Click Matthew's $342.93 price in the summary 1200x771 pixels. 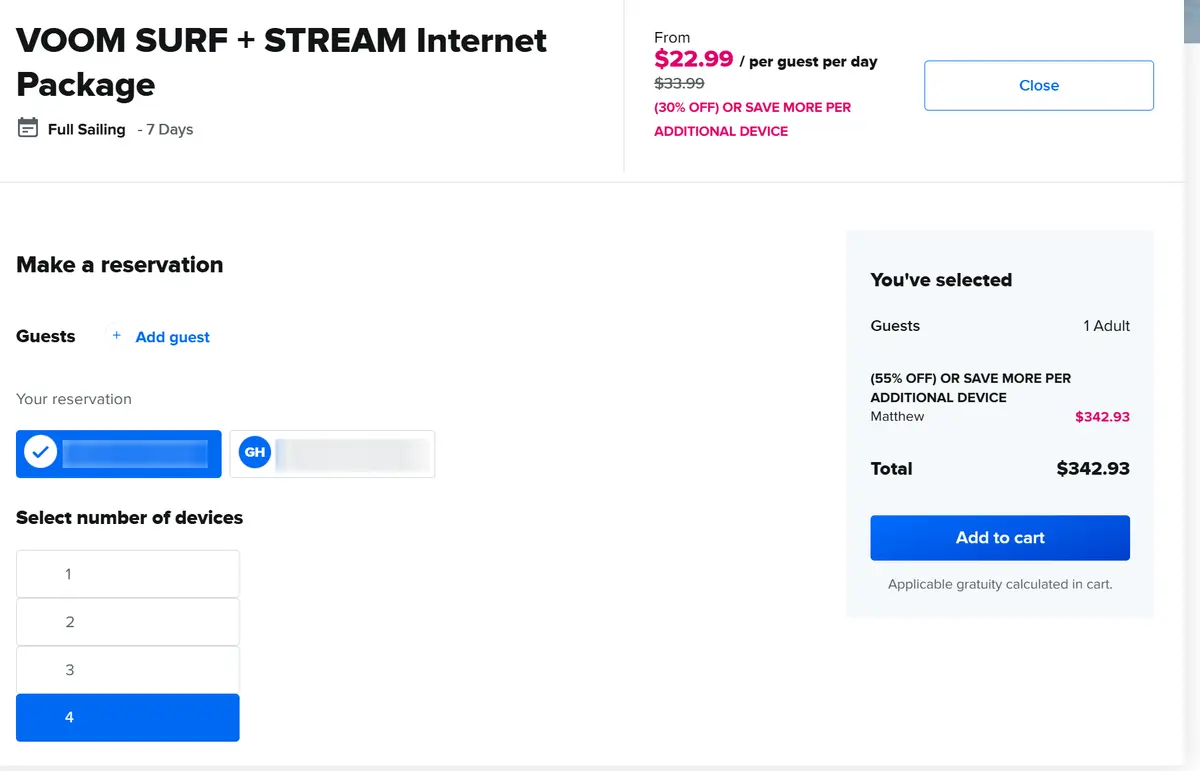(x=1102, y=416)
